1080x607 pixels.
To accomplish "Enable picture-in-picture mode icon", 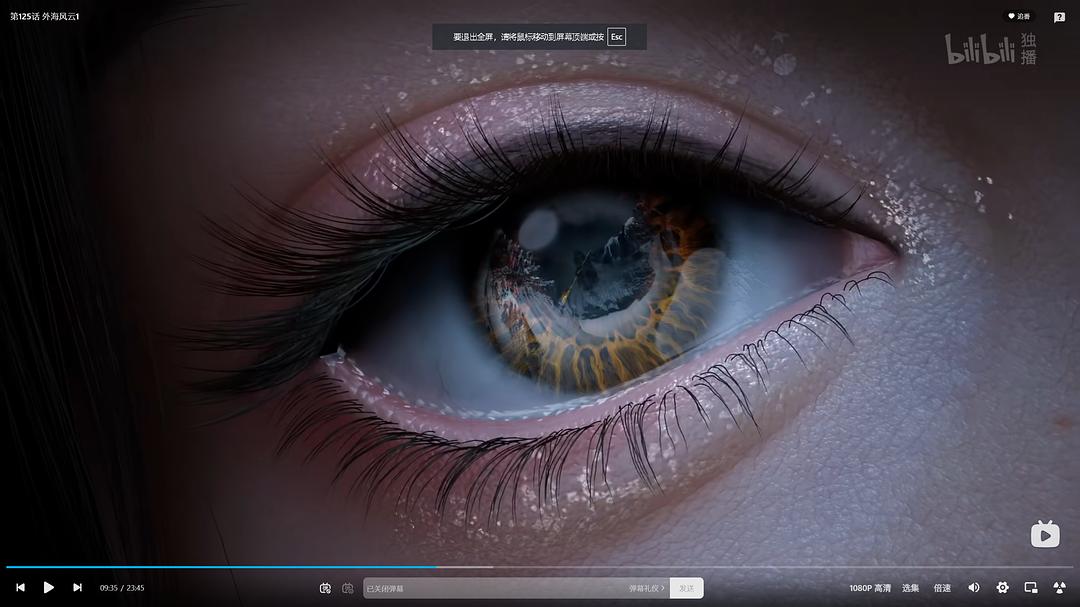I will click(x=1030, y=587).
